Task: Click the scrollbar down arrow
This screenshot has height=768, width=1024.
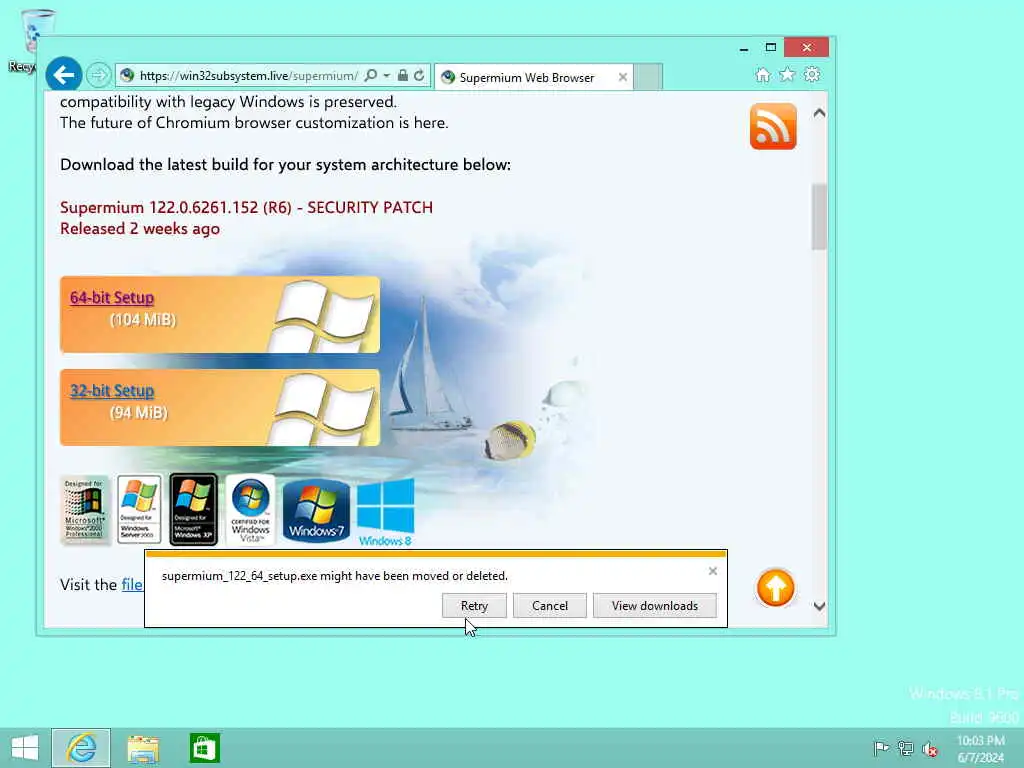Action: 819,606
